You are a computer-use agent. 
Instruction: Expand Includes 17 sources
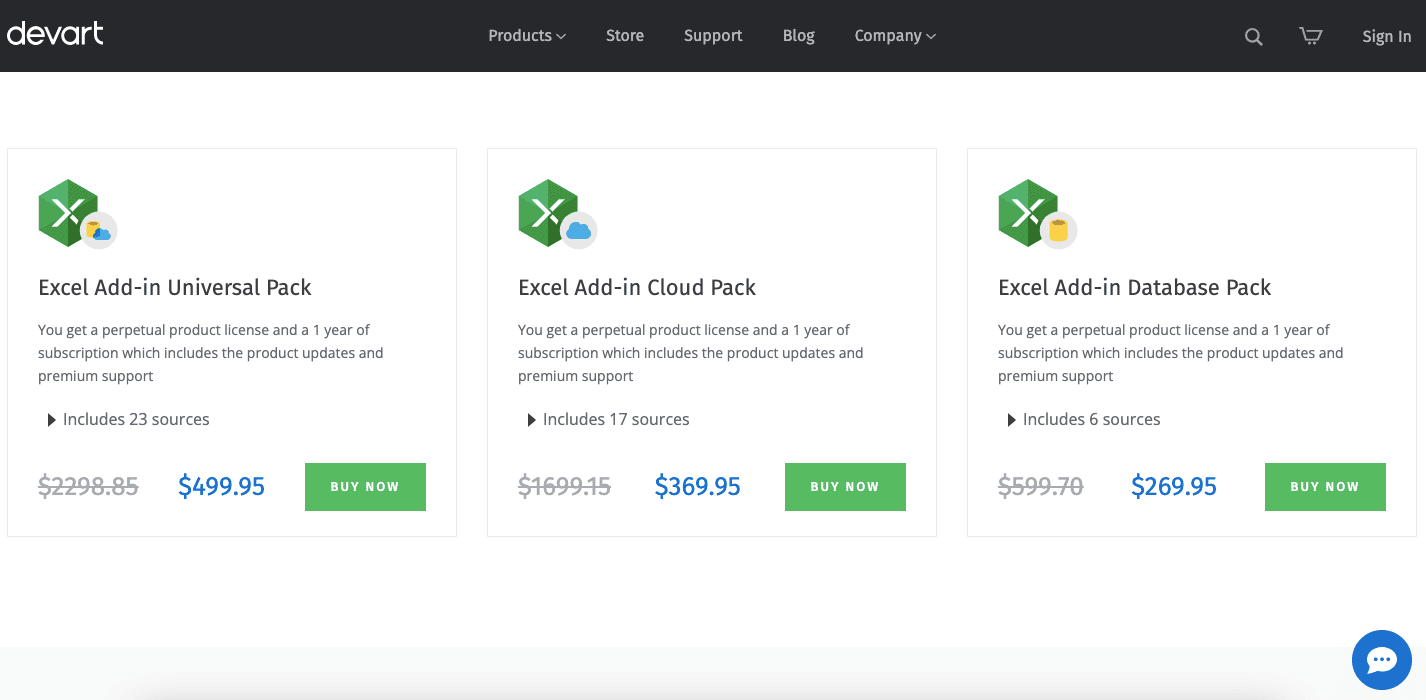pyautogui.click(x=608, y=420)
